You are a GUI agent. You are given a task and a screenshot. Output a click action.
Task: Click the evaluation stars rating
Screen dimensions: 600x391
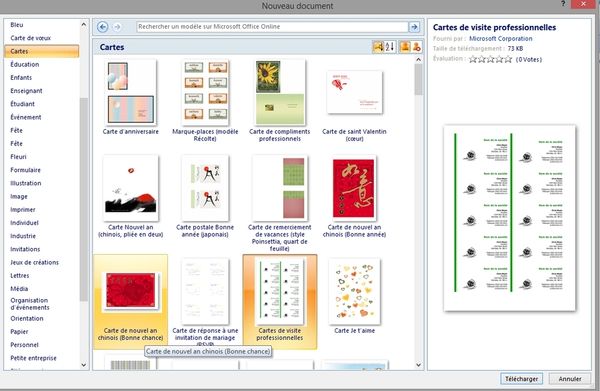click(491, 59)
